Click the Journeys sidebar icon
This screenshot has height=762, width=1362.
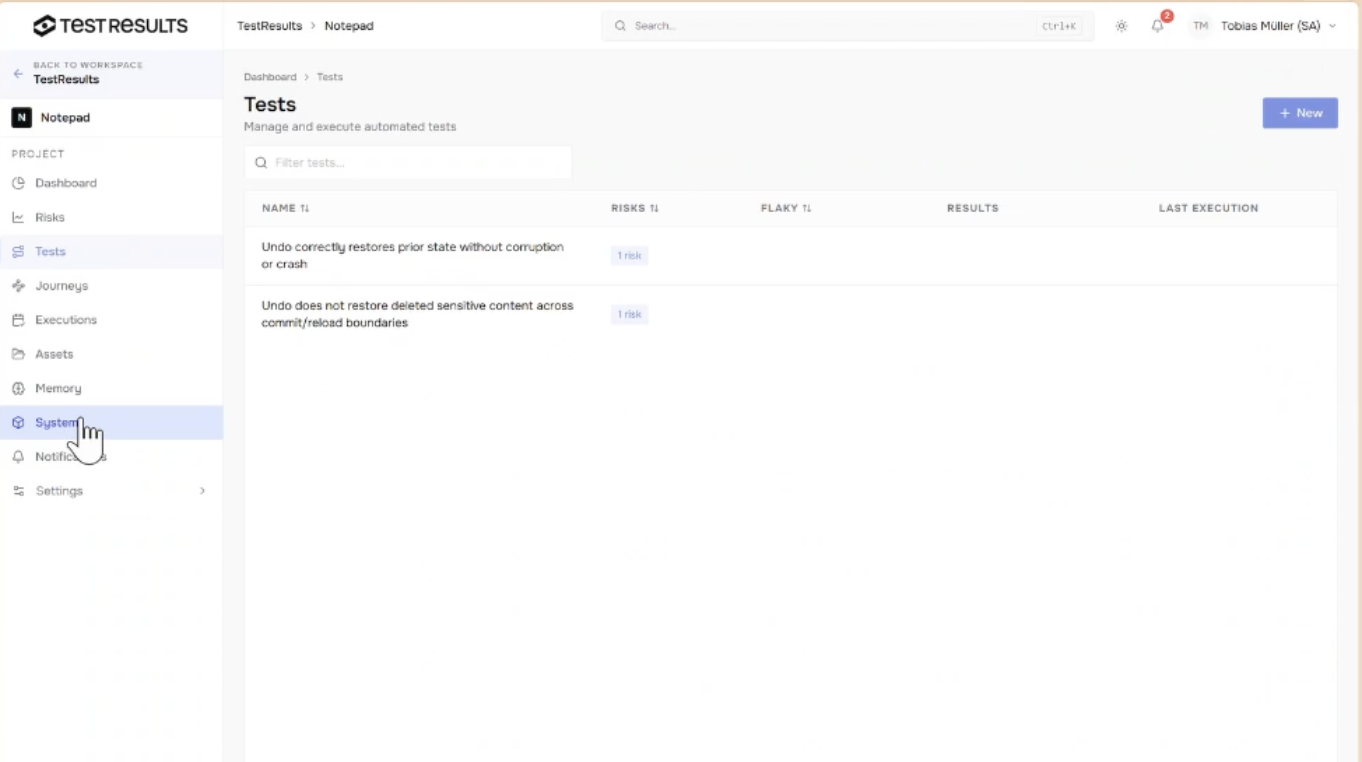click(18, 286)
